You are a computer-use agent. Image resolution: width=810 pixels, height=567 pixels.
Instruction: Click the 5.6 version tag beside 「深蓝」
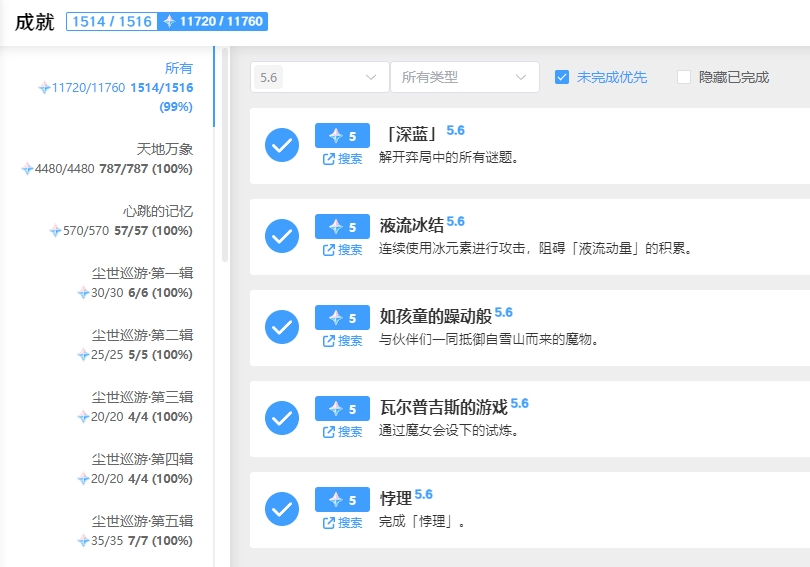(x=456, y=131)
